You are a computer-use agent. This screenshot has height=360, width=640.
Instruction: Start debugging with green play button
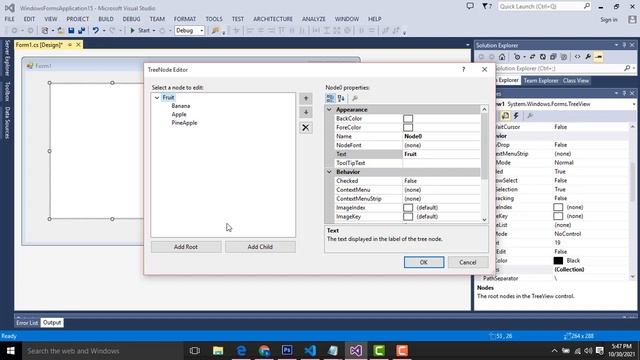click(x=132, y=31)
